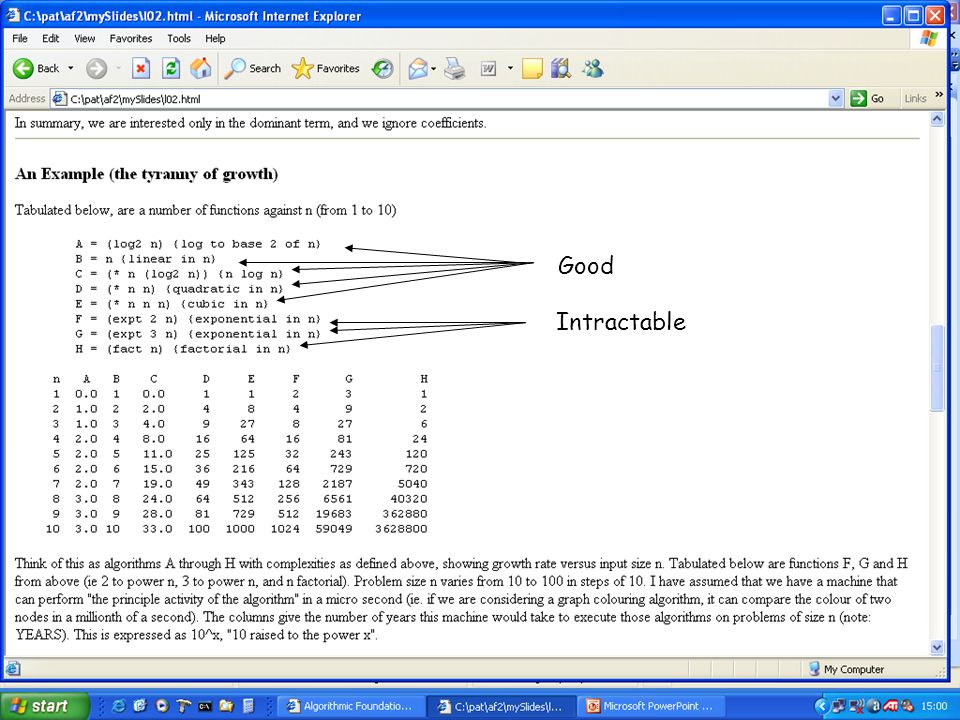Image resolution: width=960 pixels, height=720 pixels.
Task: Expand the Links chevron overflow
Action: click(x=939, y=95)
